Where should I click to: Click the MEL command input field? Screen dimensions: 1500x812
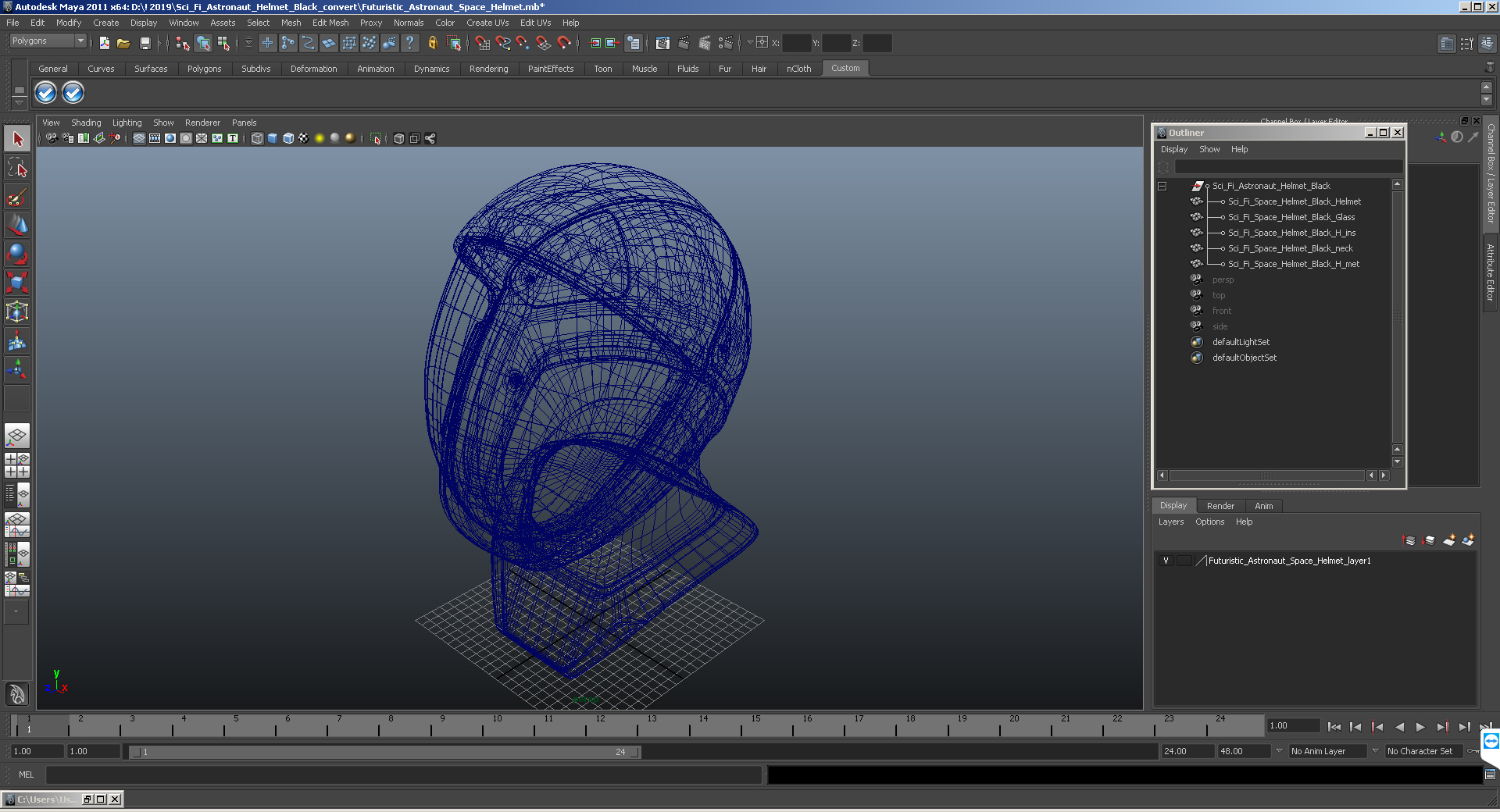[403, 775]
